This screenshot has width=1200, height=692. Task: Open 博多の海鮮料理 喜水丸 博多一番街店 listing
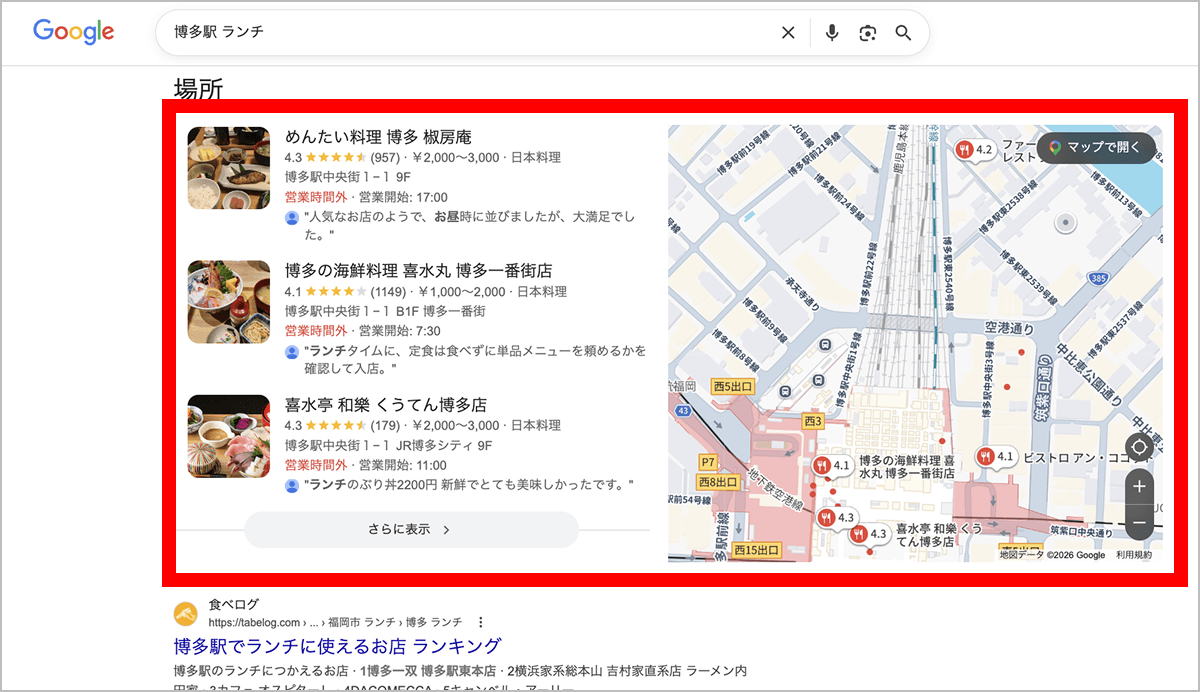click(418, 271)
